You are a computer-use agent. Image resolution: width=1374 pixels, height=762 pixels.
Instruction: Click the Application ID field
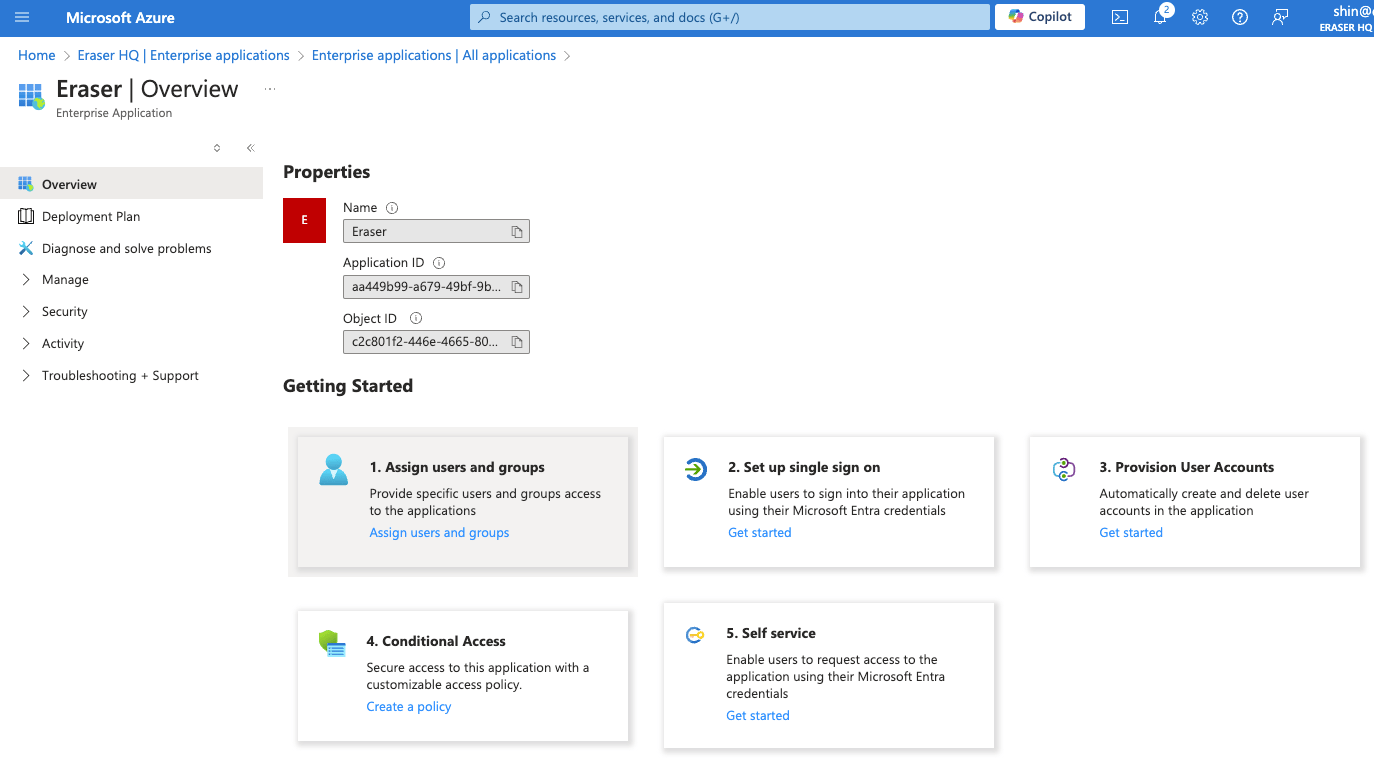[x=436, y=287]
